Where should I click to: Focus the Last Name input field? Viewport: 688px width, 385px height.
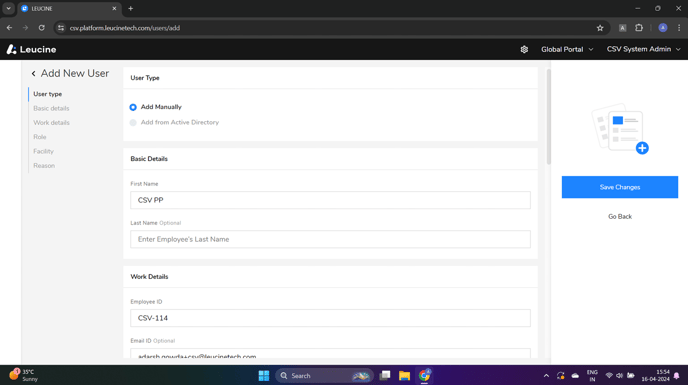coord(330,239)
